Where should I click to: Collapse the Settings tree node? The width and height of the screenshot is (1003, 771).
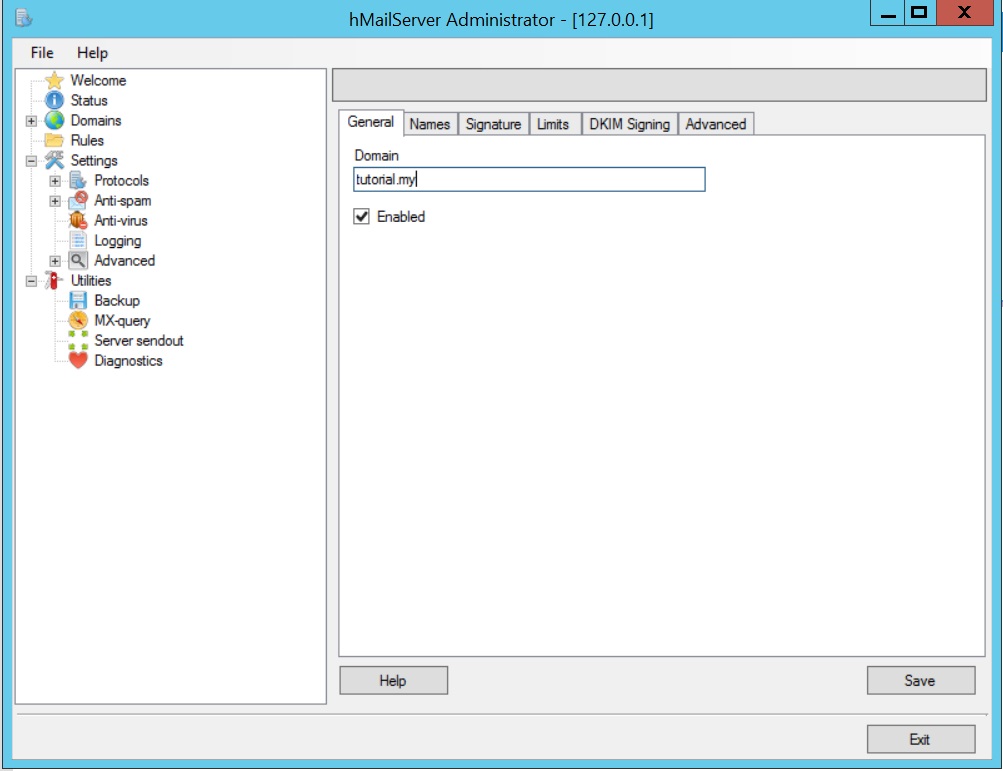(31, 161)
